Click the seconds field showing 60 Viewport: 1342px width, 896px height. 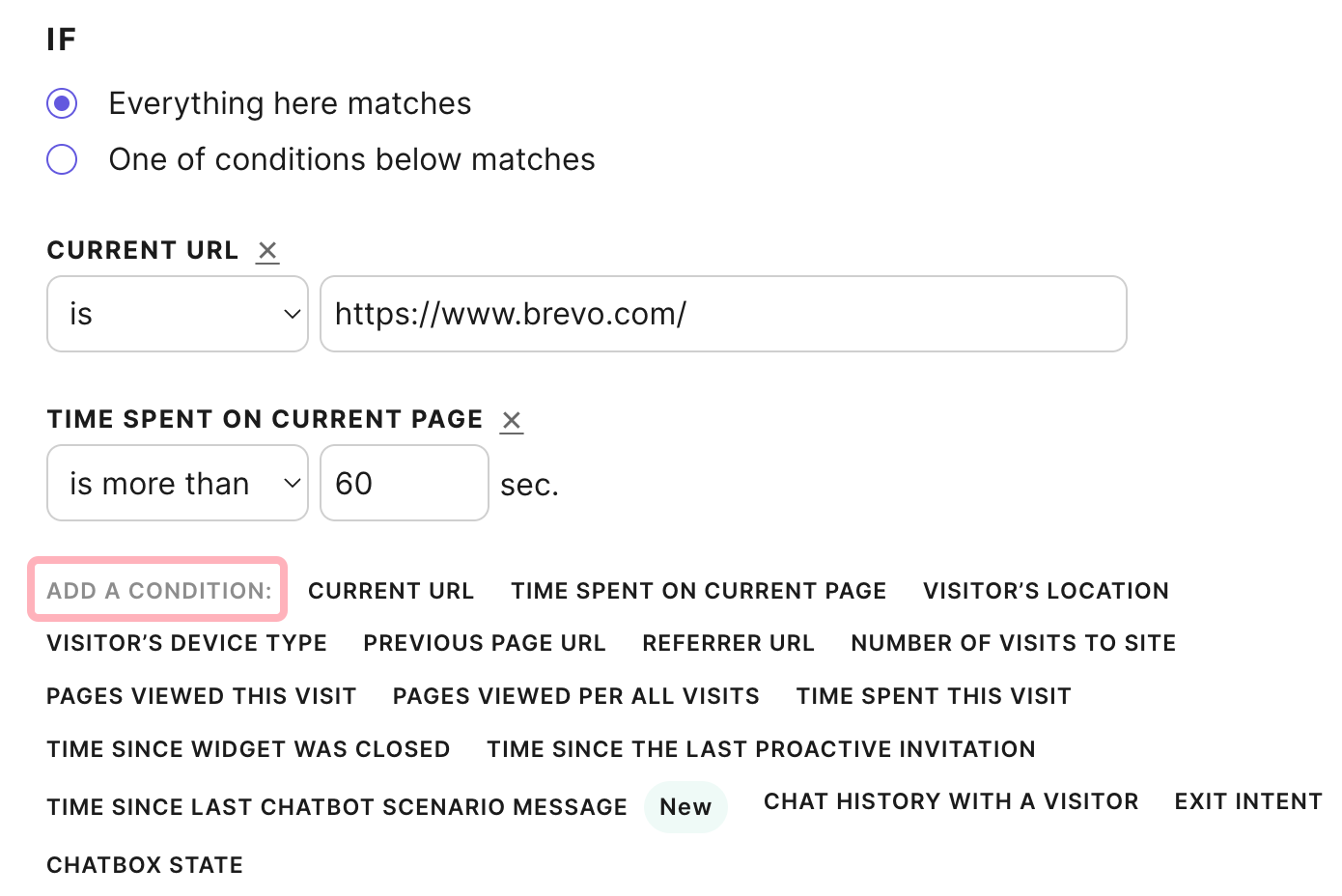[x=404, y=483]
